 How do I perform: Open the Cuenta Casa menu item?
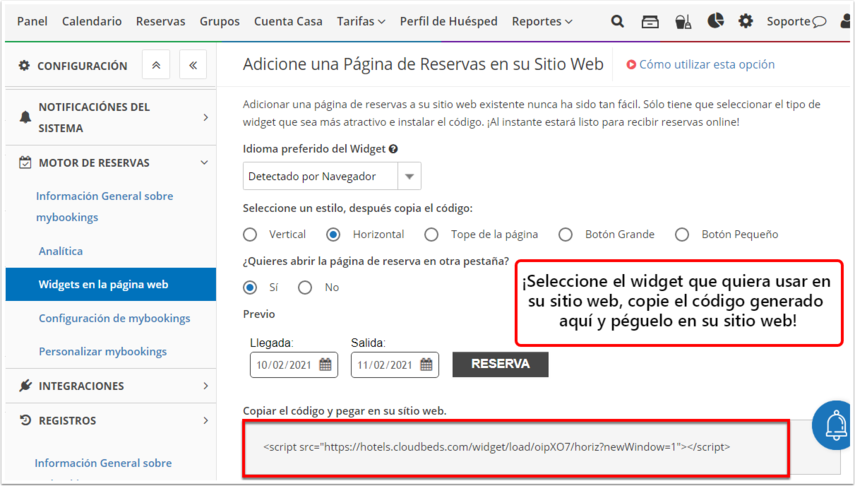288,21
